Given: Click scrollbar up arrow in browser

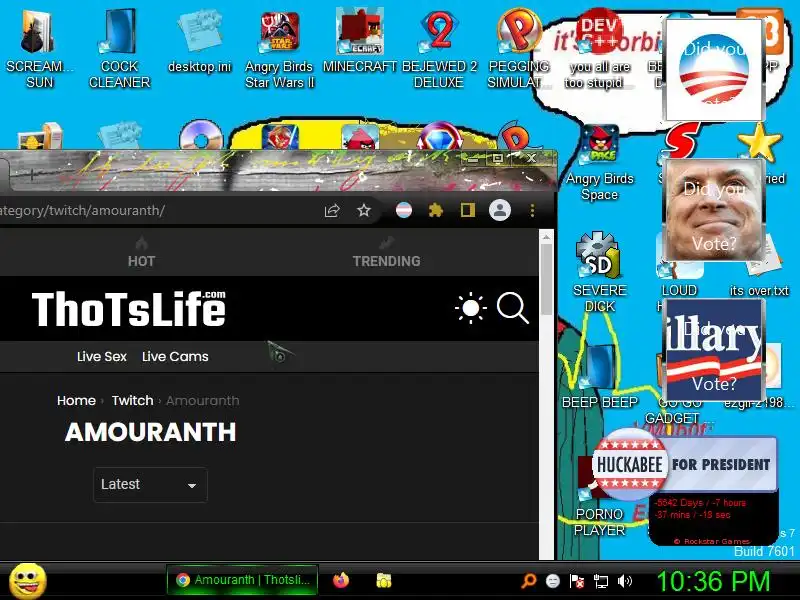Looking at the screenshot, I should (x=546, y=237).
